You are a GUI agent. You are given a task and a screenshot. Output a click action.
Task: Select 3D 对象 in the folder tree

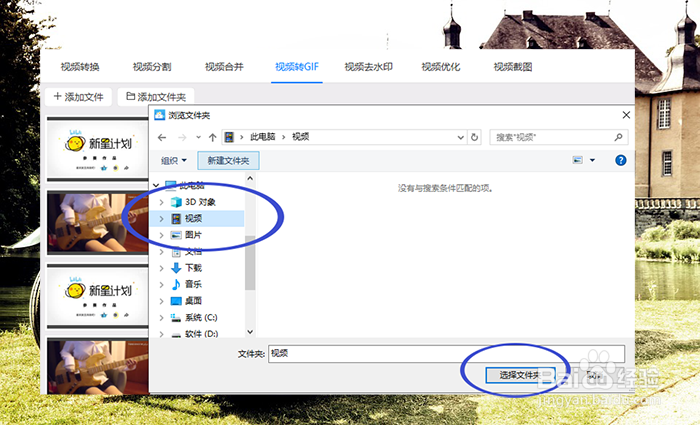(200, 202)
